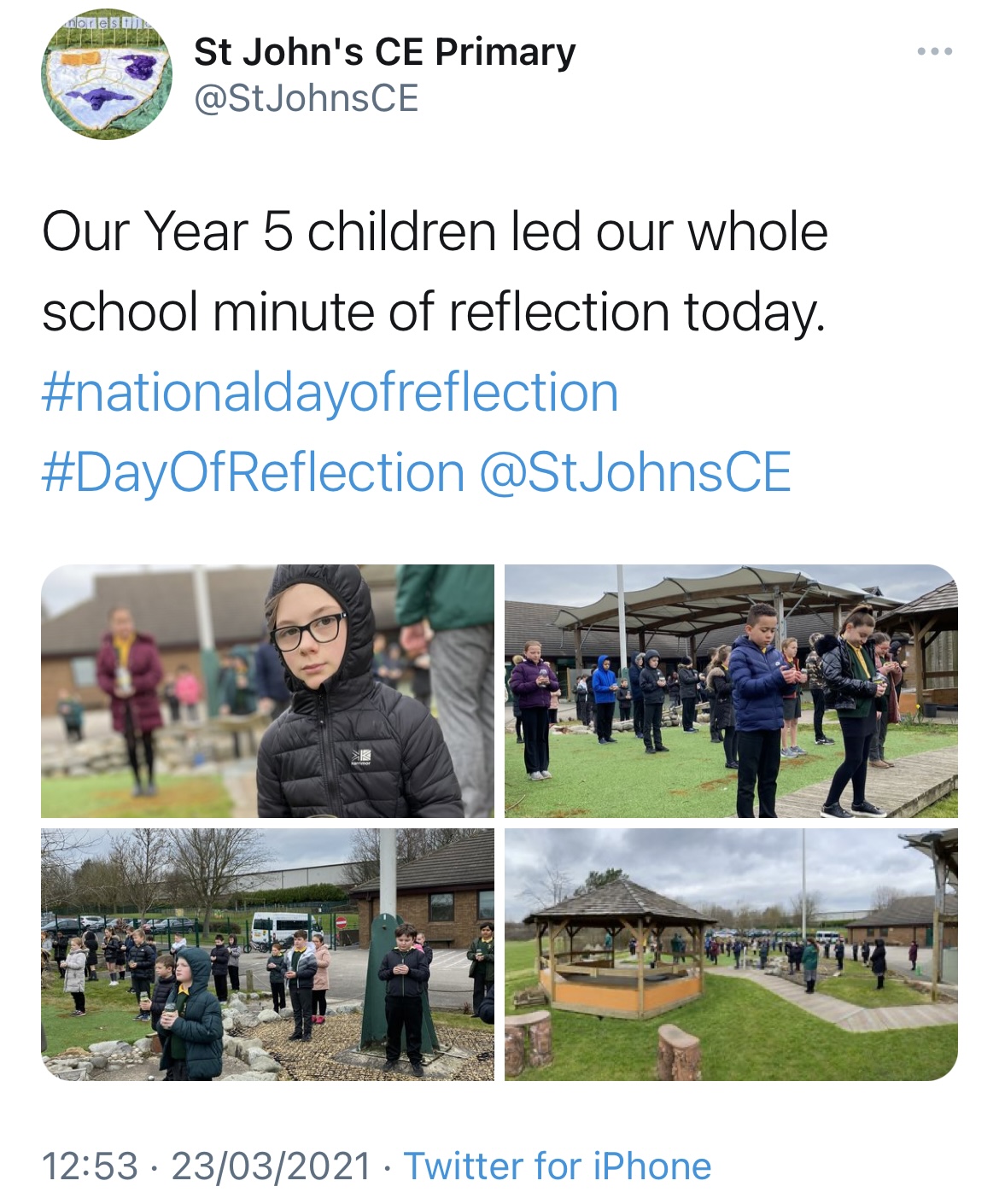The image size is (999, 1204).
Task: Tap the 12:53 timestamp
Action: (x=90, y=1166)
